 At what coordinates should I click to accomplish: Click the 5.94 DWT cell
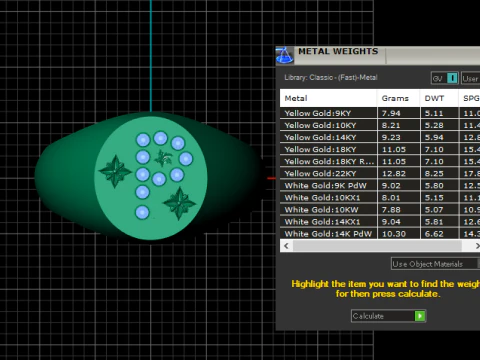pos(439,137)
